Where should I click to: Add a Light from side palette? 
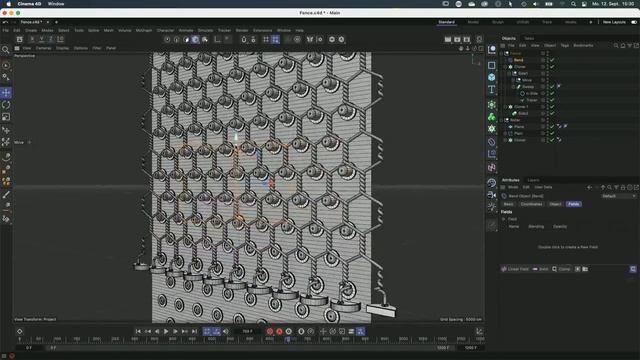pos(492,207)
